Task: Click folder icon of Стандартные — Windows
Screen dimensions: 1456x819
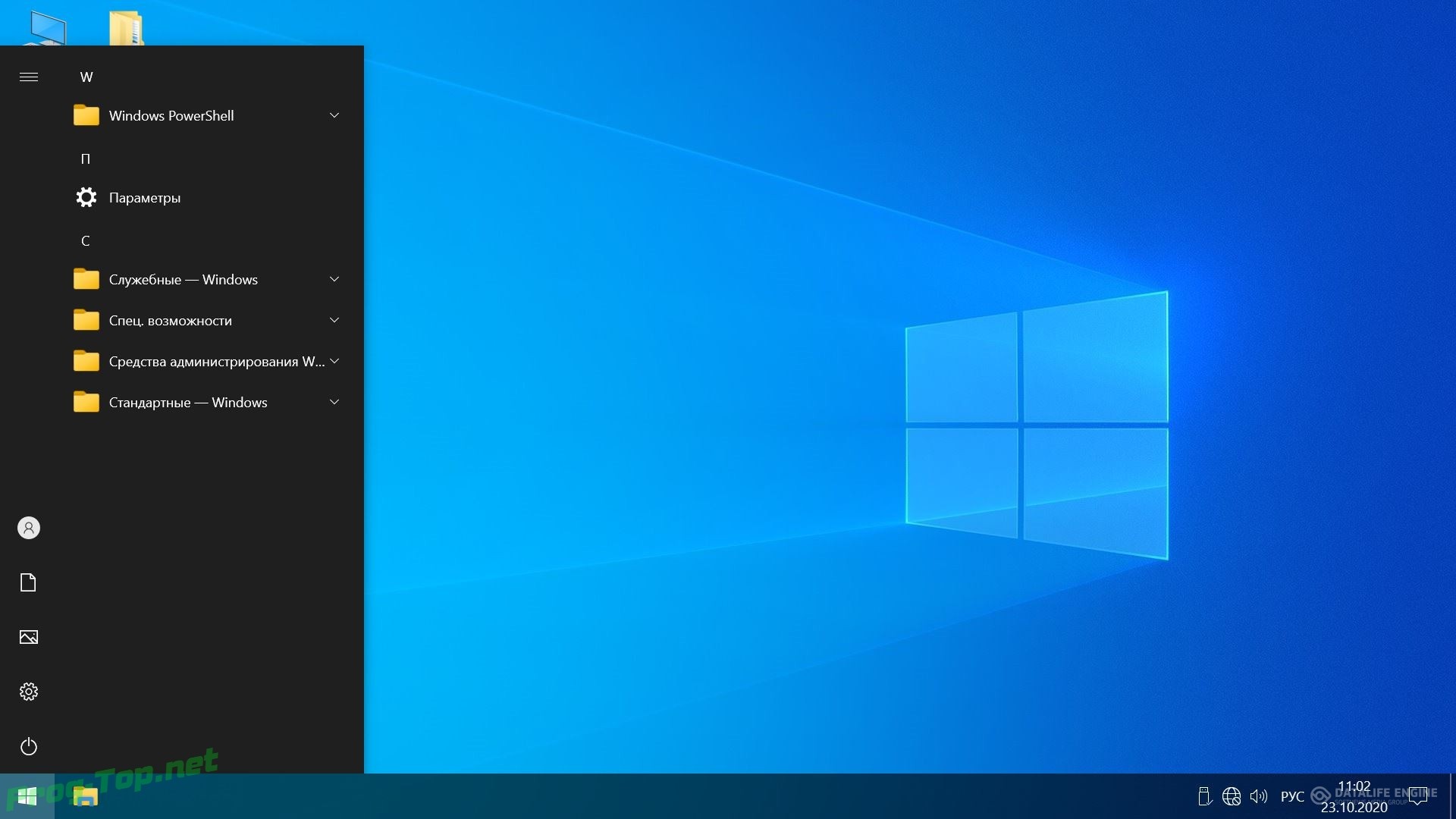Action: click(x=86, y=402)
